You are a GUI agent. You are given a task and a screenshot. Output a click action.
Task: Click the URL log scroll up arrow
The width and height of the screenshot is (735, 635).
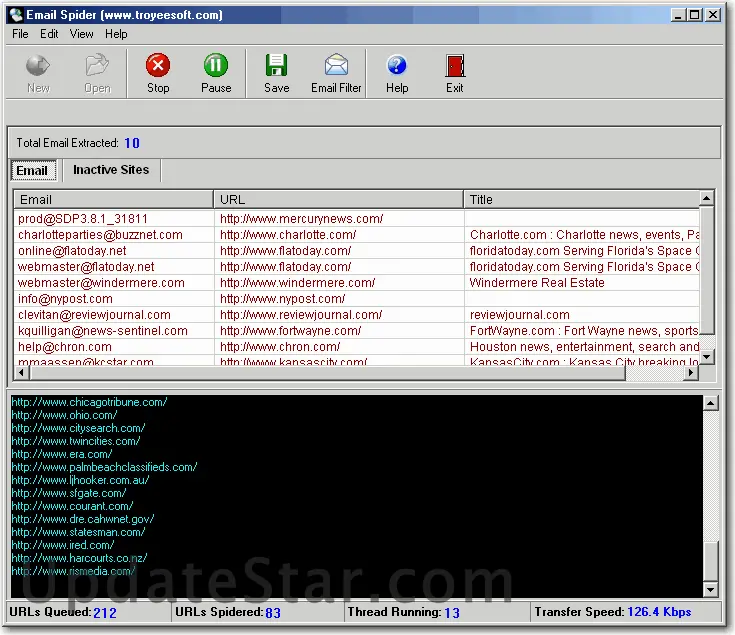tap(711, 403)
